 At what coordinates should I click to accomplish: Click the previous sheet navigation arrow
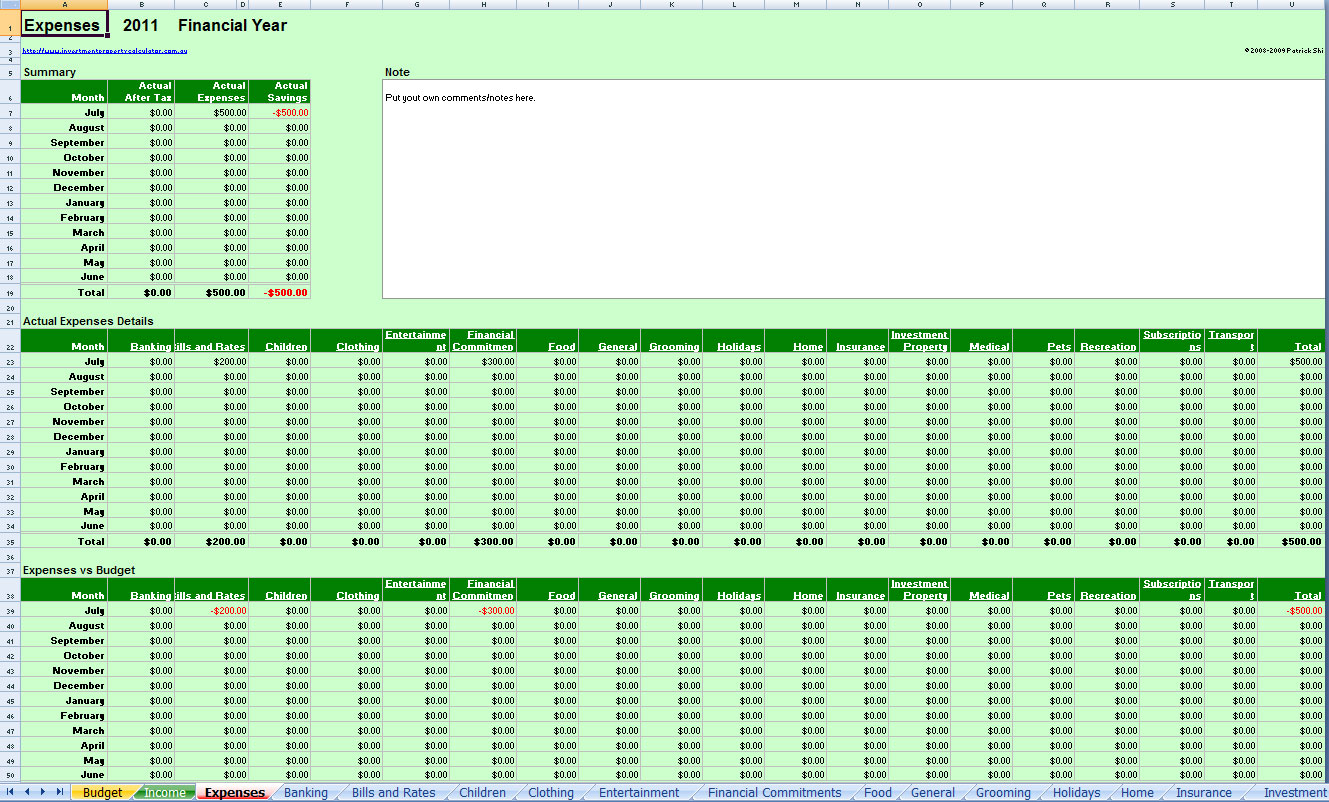[x=28, y=792]
